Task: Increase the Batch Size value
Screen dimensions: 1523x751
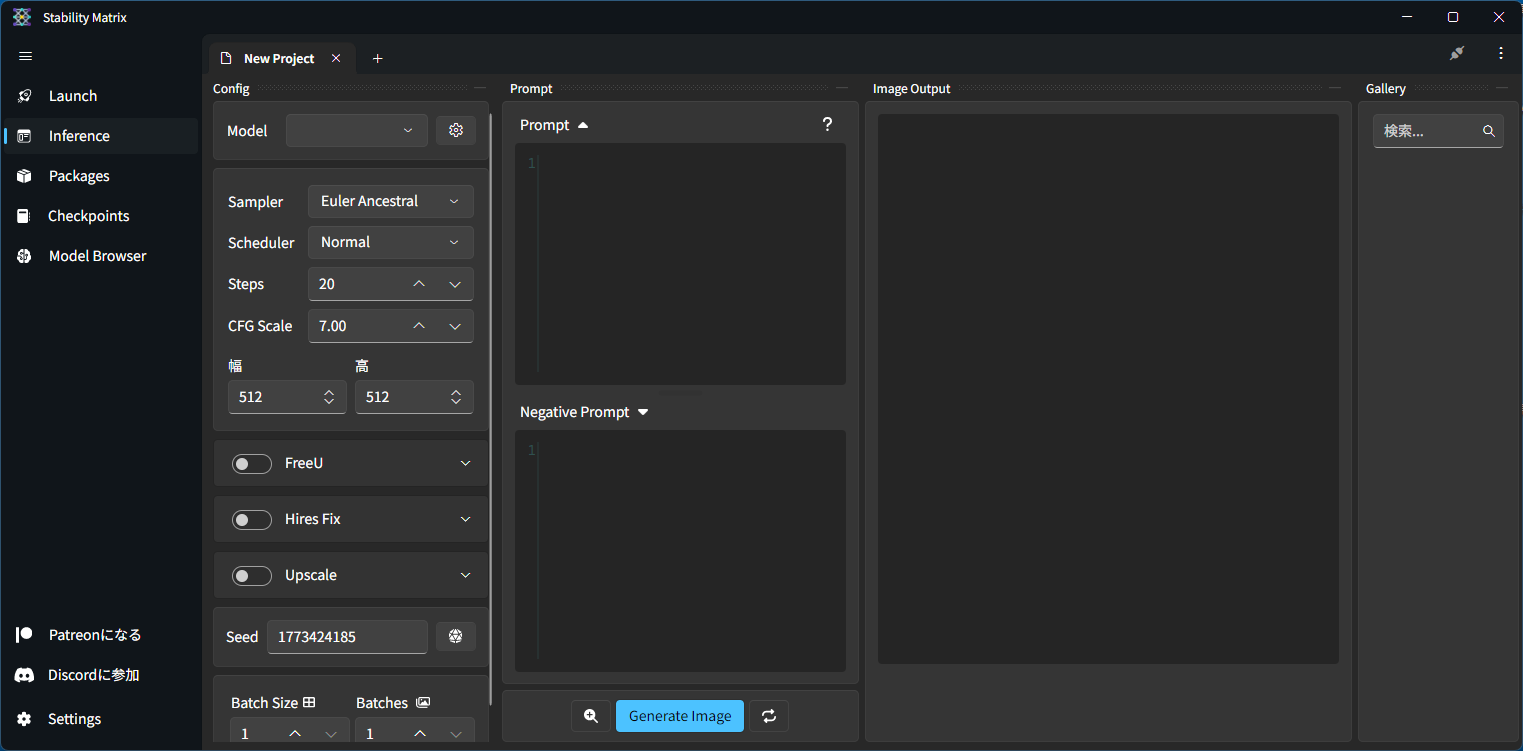Action: (x=295, y=733)
